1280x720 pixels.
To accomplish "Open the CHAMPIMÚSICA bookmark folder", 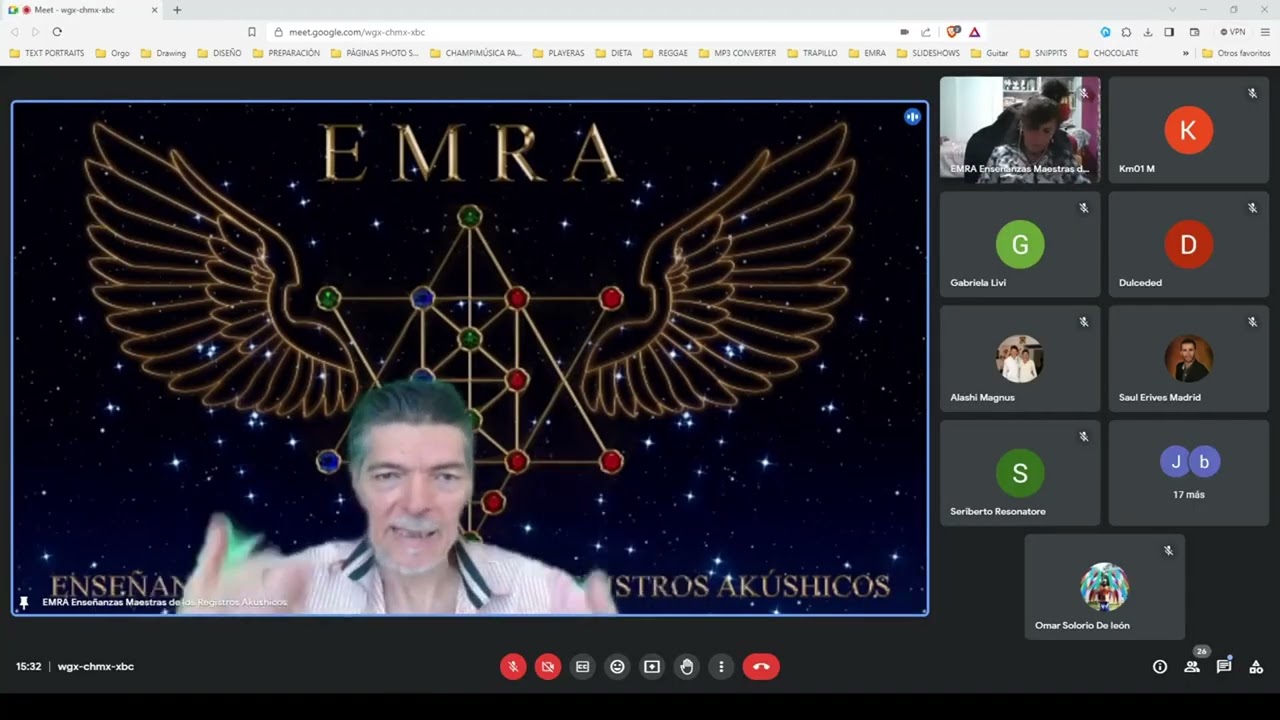I will (x=476, y=53).
